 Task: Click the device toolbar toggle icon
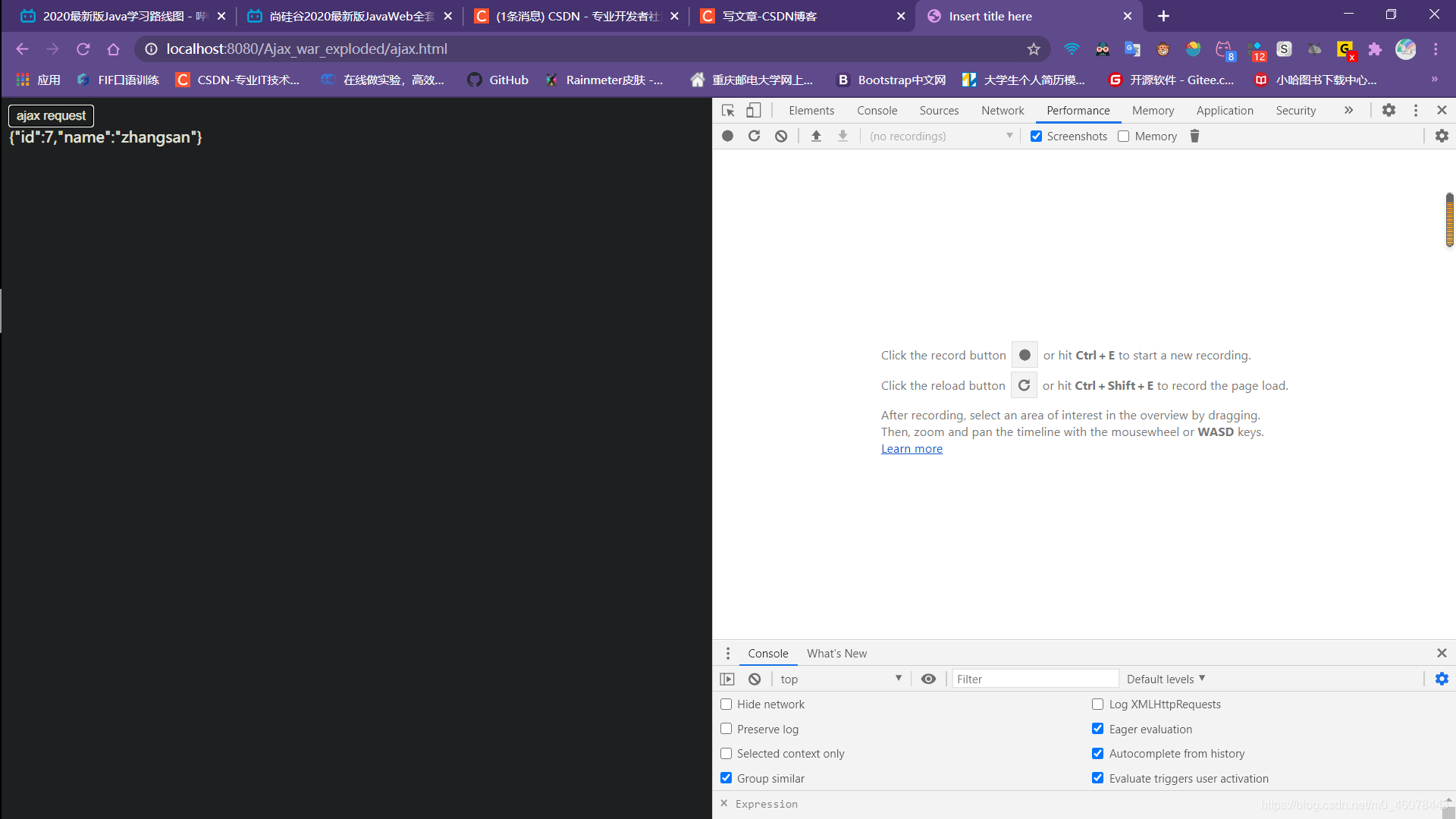point(753,110)
